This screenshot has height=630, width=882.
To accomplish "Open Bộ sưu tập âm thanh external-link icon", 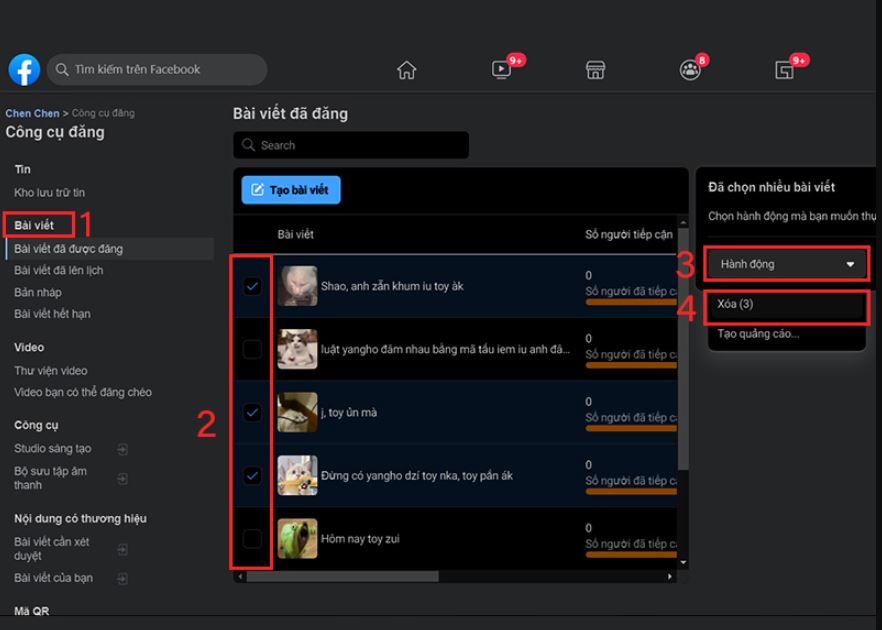I will tap(122, 478).
